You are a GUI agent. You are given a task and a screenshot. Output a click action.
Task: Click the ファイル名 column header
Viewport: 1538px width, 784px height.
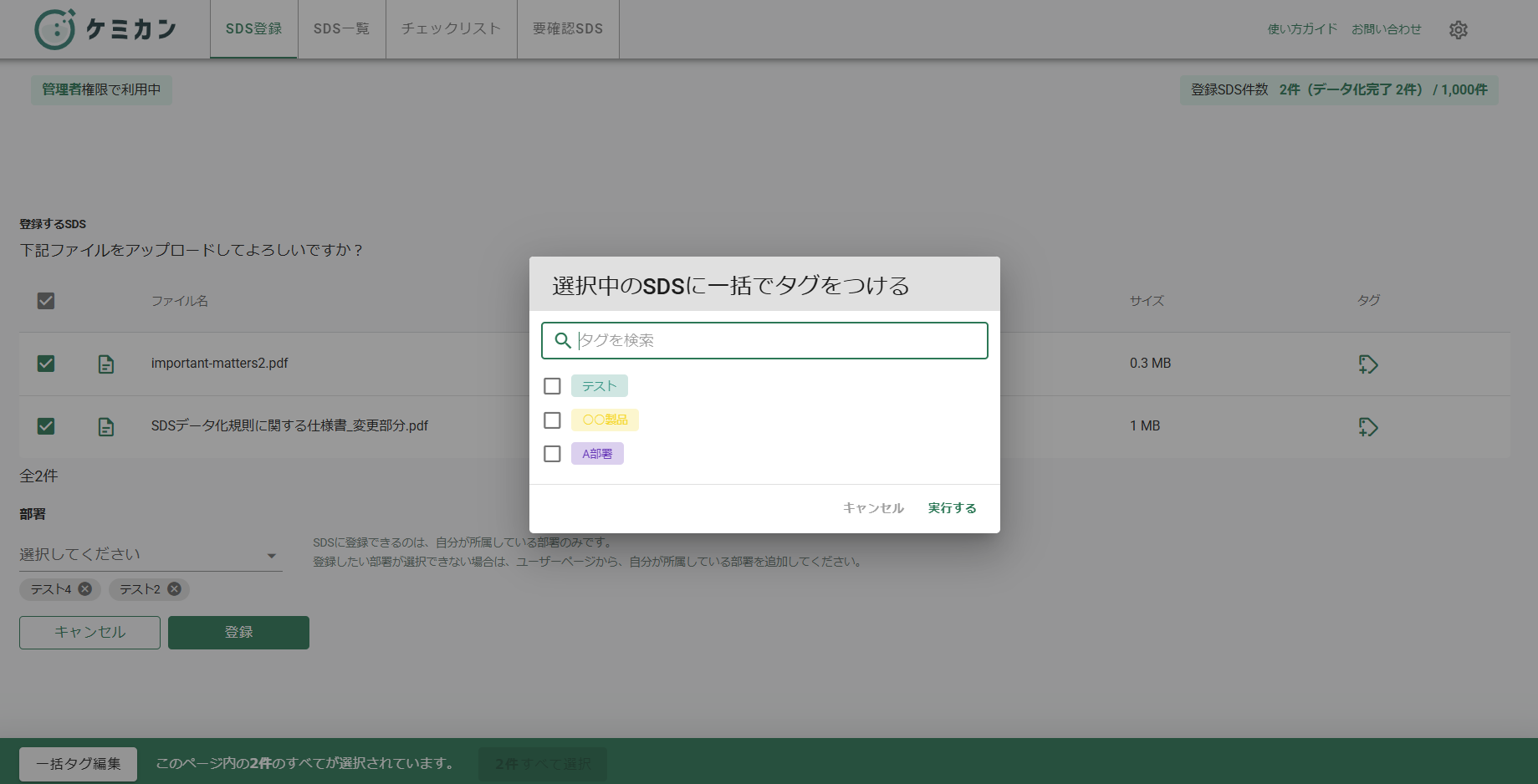(179, 301)
